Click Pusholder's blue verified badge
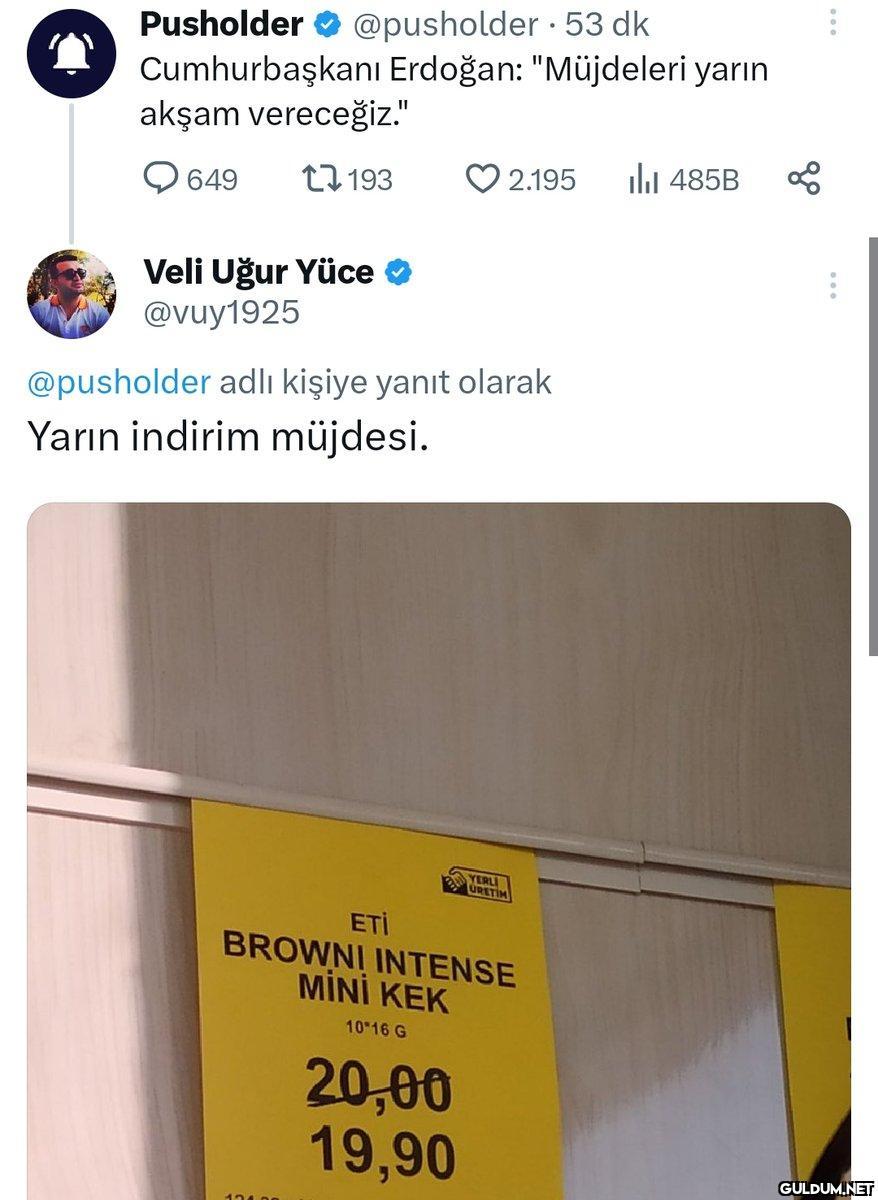The height and width of the screenshot is (1200, 878). pos(328,24)
